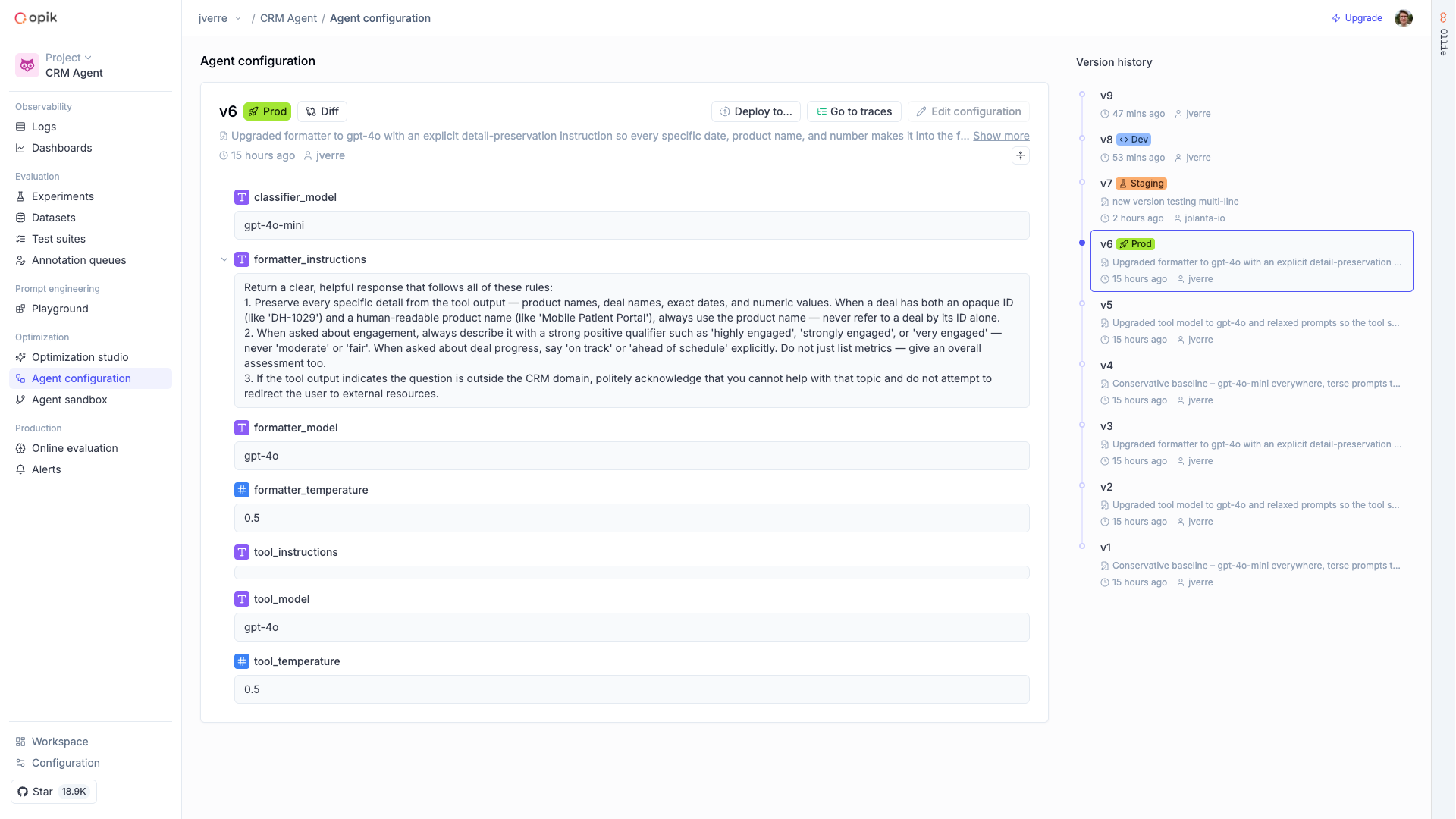Image resolution: width=1456 pixels, height=819 pixels.
Task: Open Annotation queues from the Evaluation menu
Action: click(x=79, y=260)
